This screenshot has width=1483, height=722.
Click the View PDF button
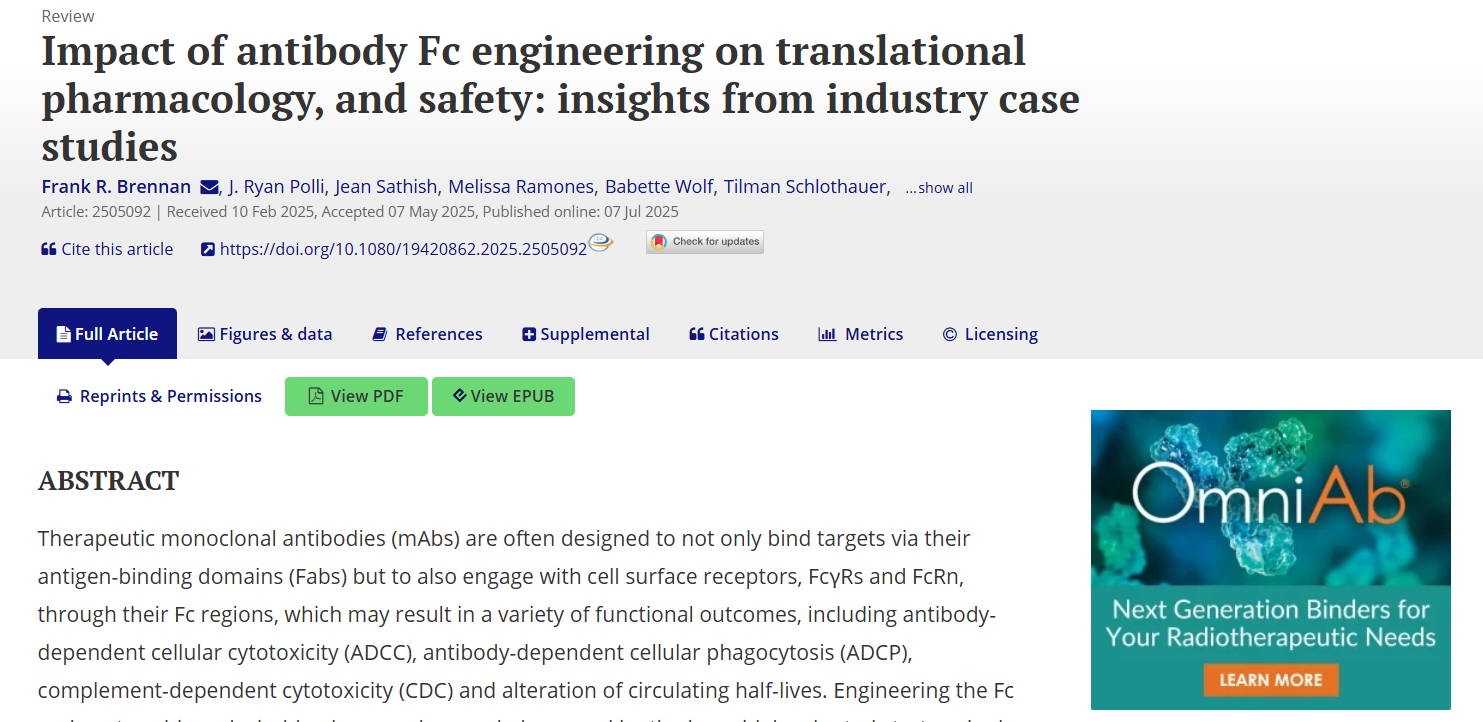(356, 396)
